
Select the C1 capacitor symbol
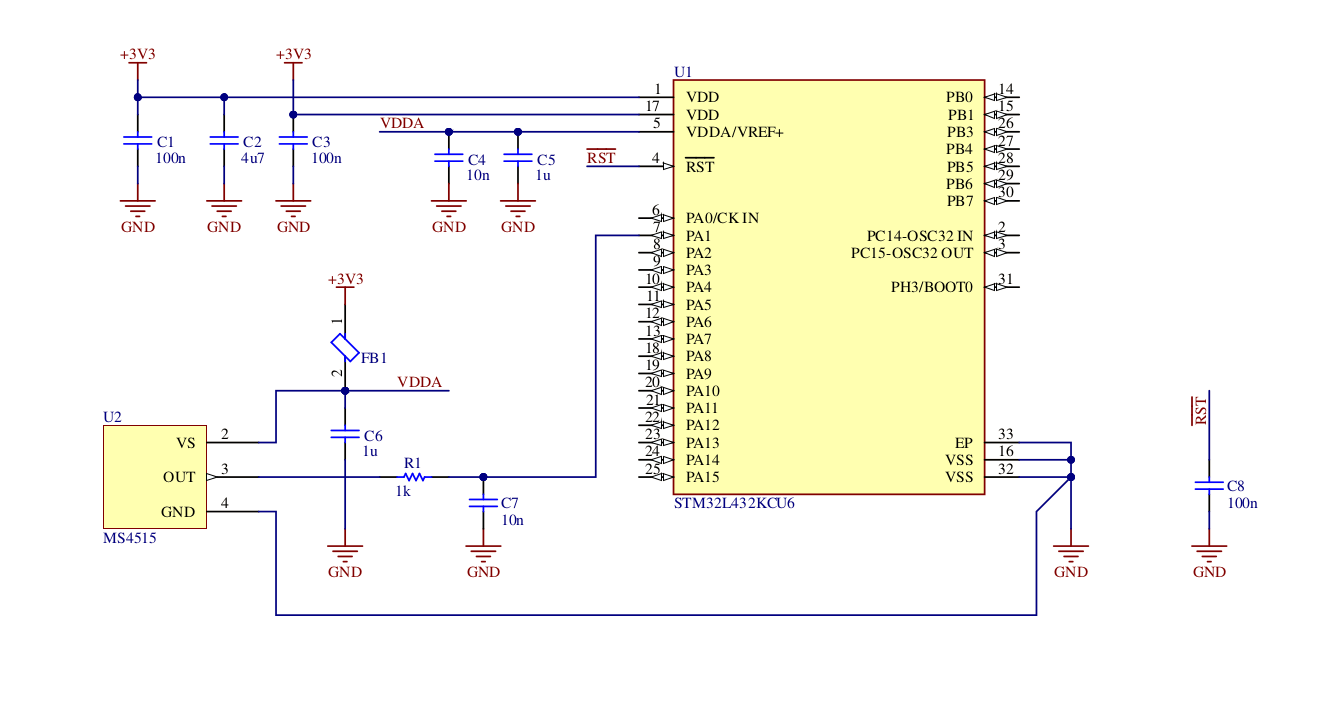137,142
